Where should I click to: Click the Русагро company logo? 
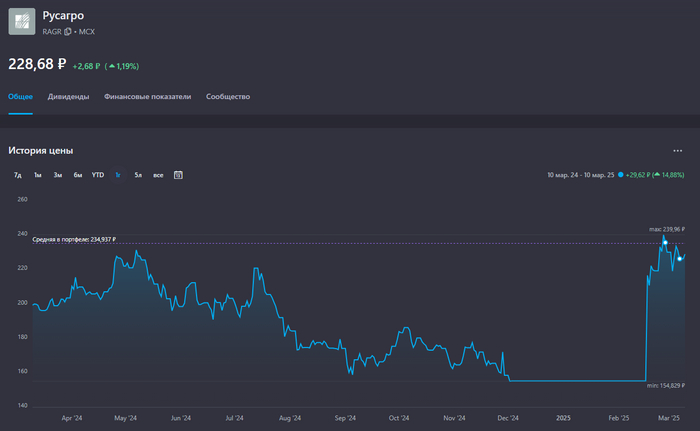coord(22,22)
